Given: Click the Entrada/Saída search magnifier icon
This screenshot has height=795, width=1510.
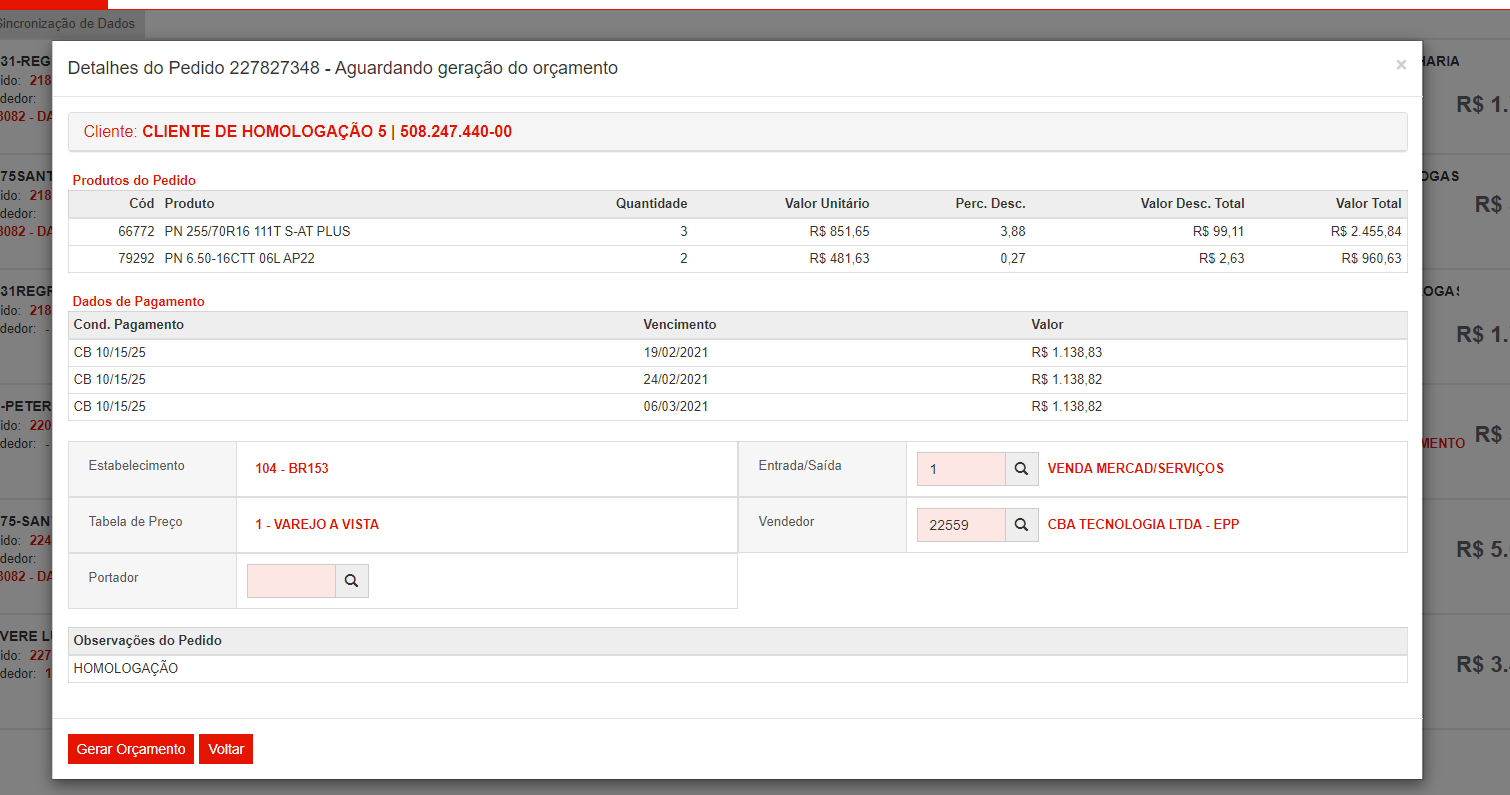Looking at the screenshot, I should pos(1021,469).
